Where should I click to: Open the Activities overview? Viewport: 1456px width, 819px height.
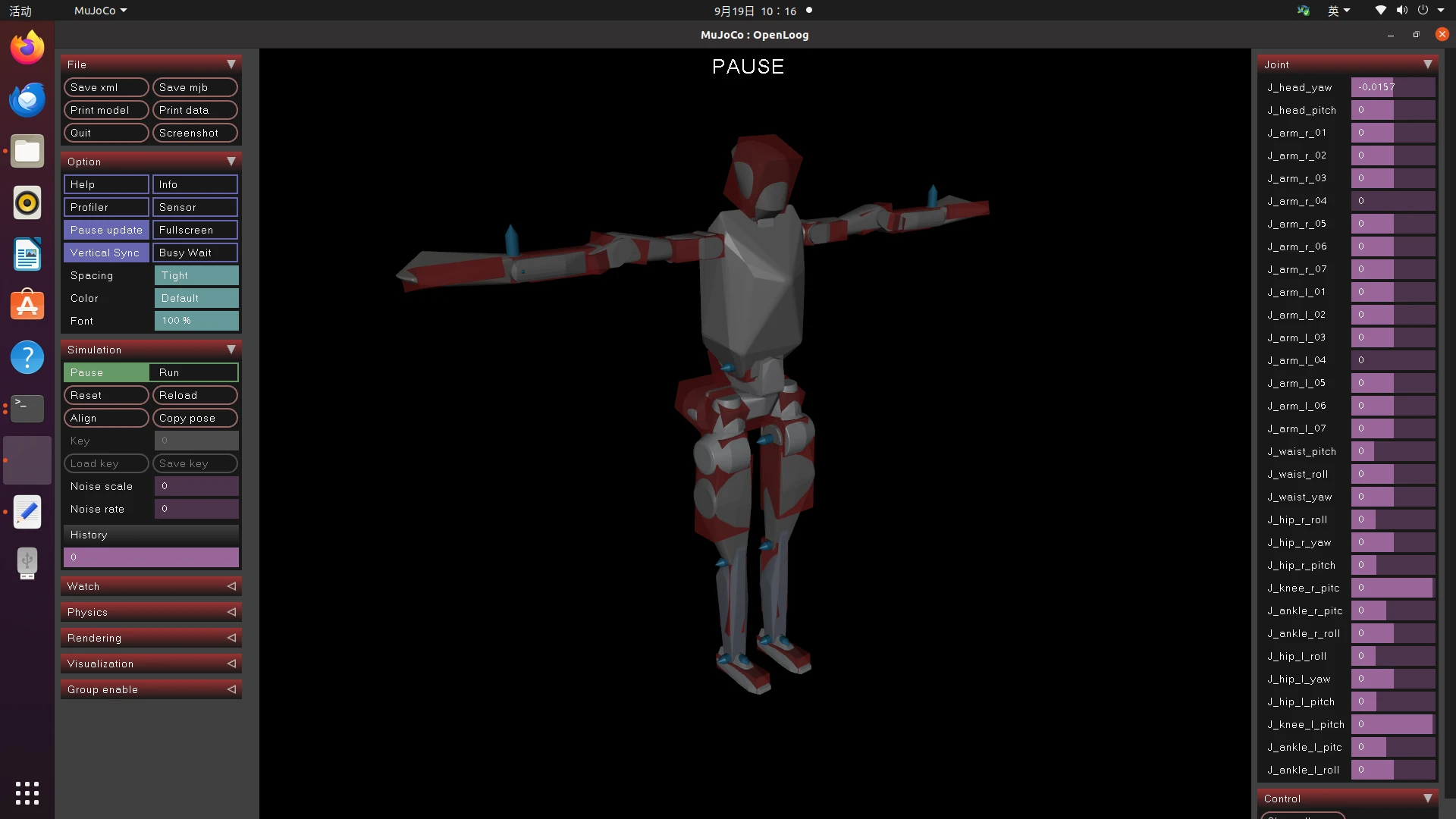coord(20,11)
